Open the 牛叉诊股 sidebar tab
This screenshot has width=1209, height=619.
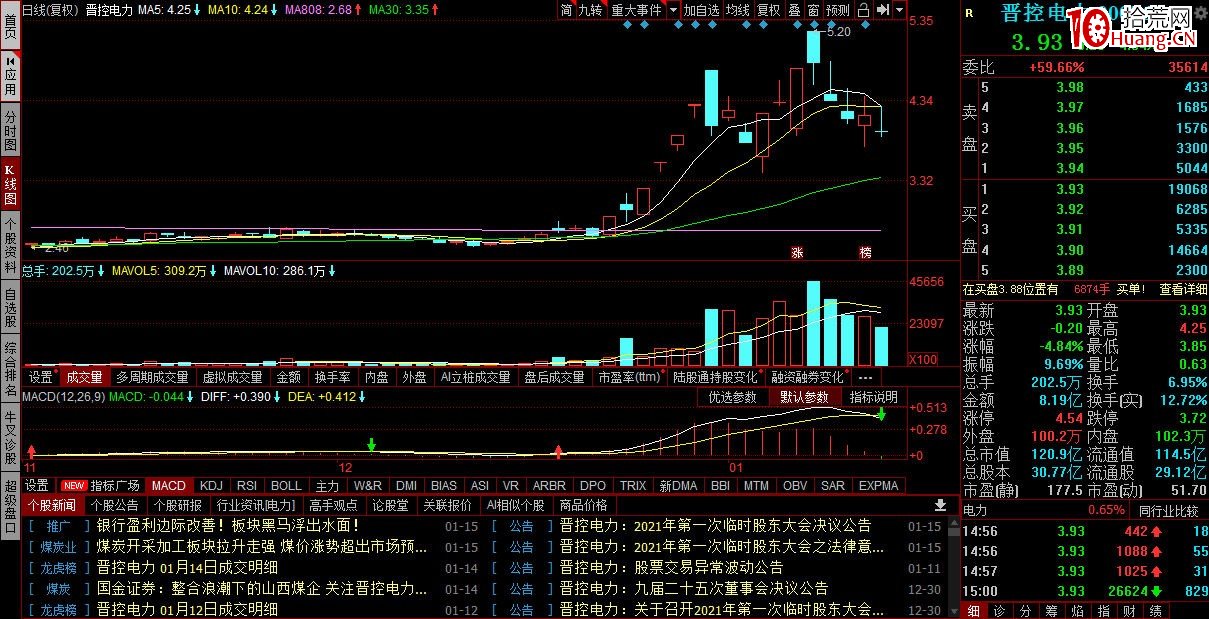(10, 438)
